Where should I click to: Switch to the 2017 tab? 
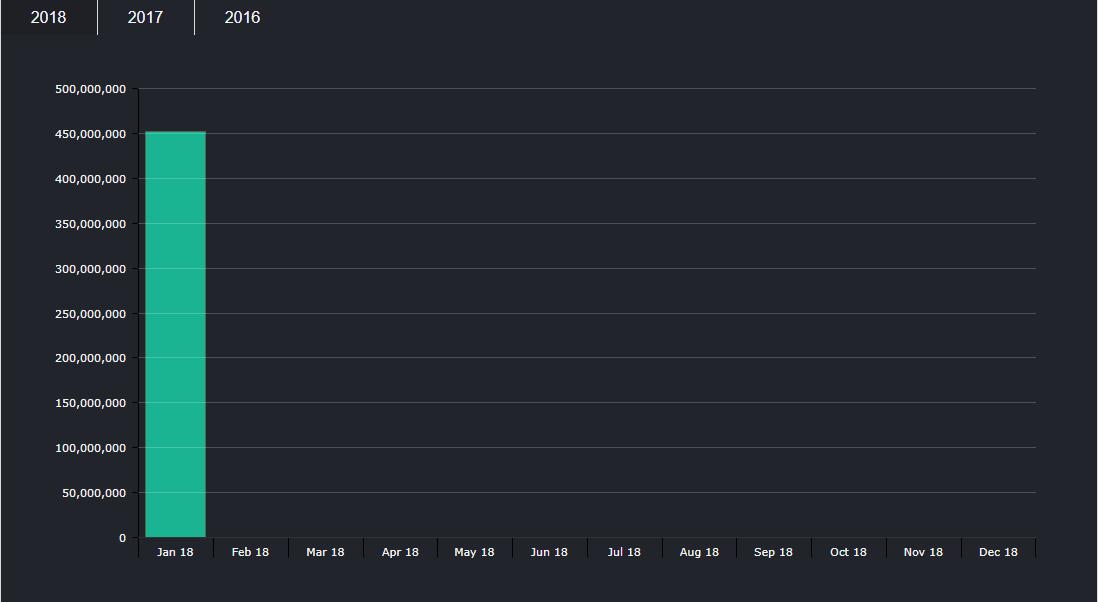(x=146, y=18)
